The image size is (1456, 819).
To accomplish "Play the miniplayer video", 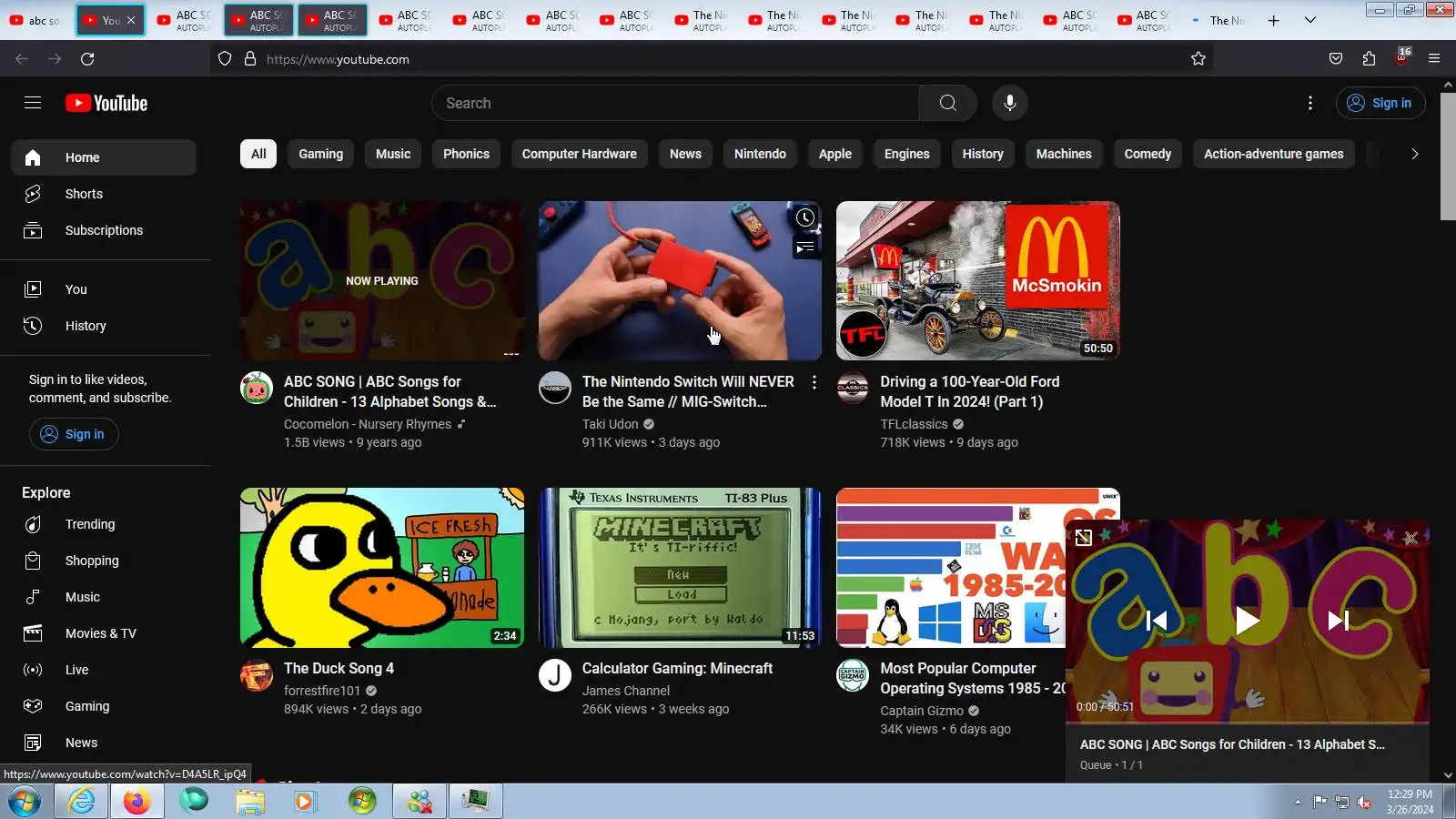I will tap(1247, 621).
